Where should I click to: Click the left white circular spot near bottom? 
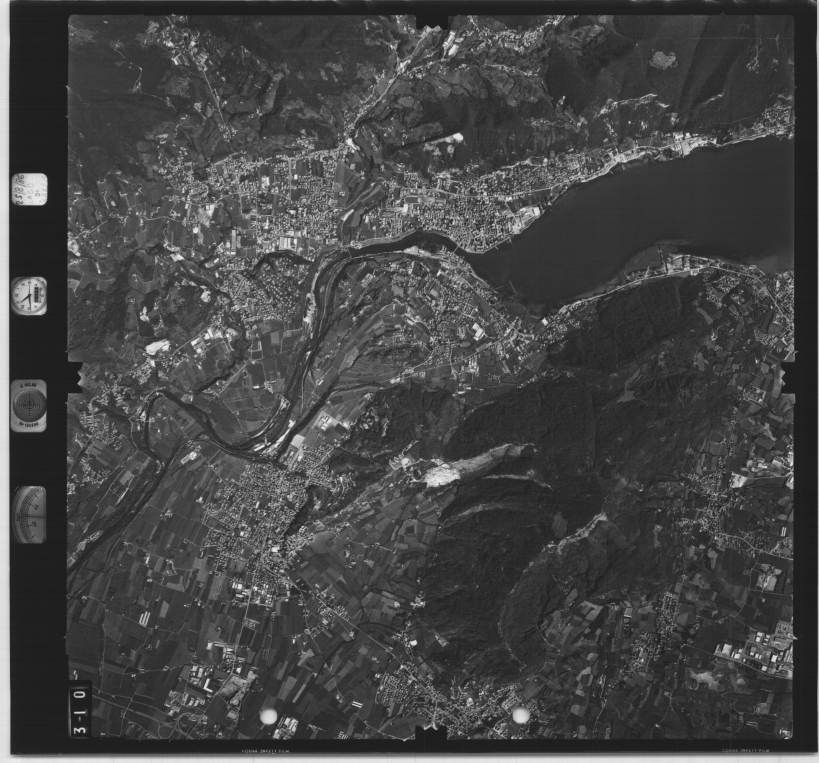(x=268, y=716)
